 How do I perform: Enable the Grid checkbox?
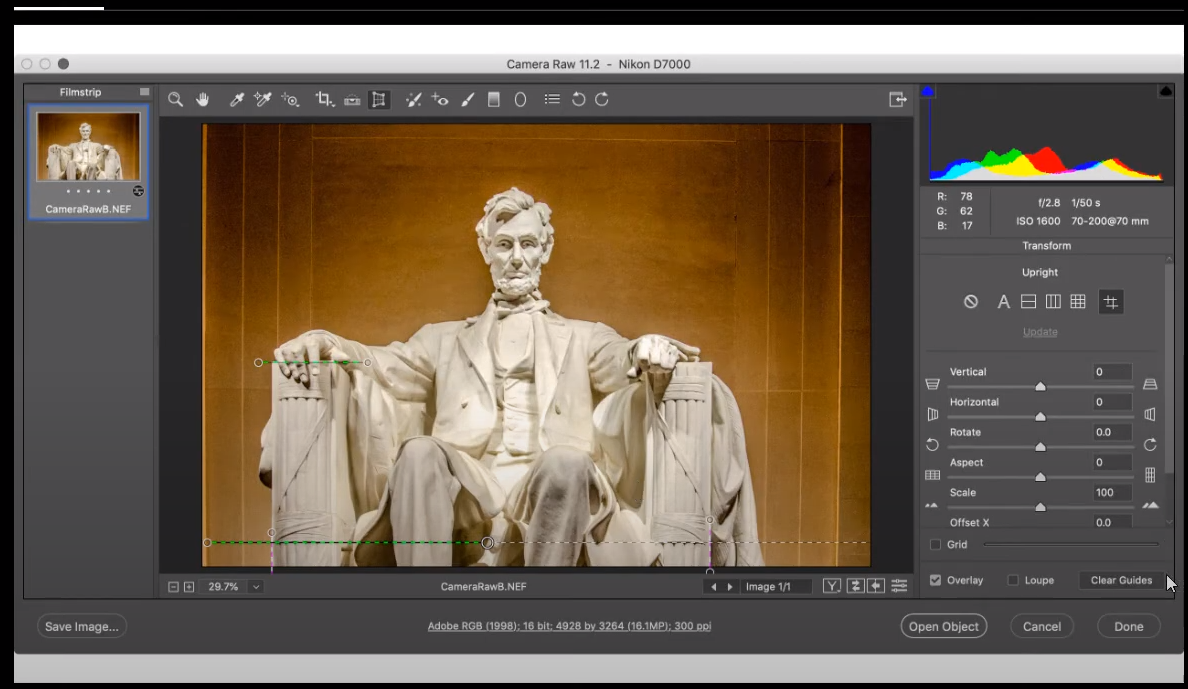click(935, 544)
